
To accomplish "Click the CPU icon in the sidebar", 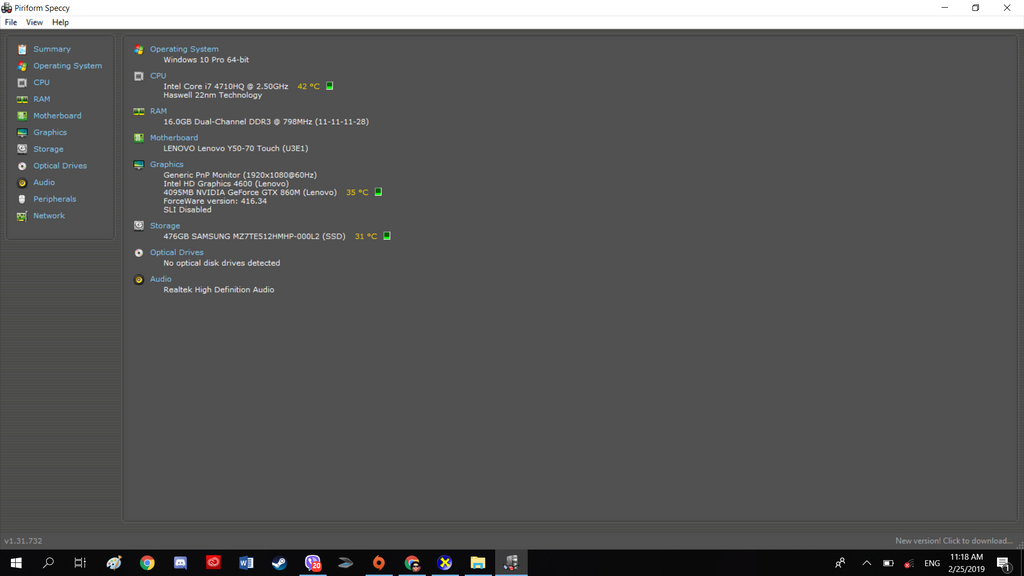I will click(22, 83).
